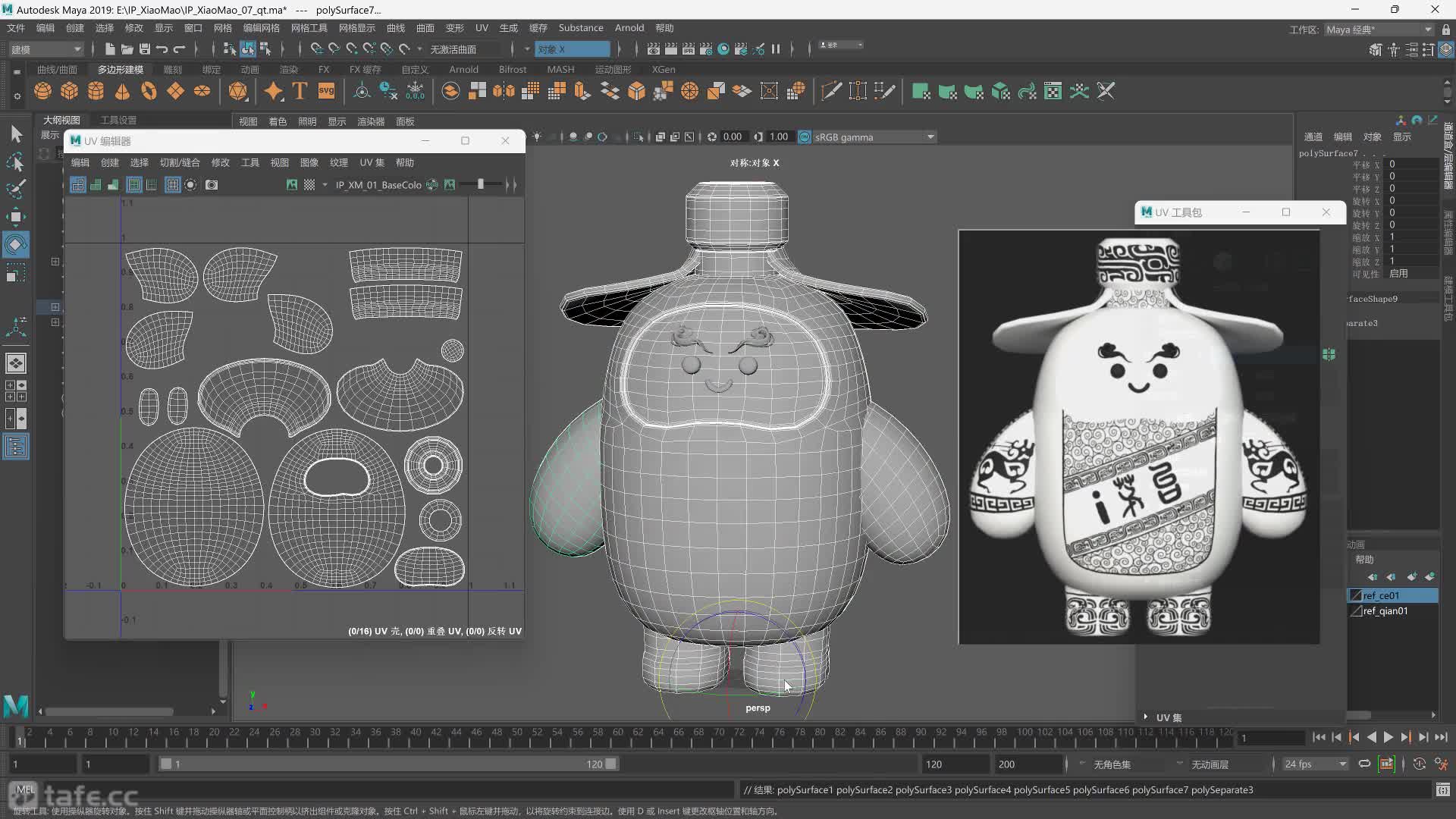Click the MEL script language button
Screen dimensions: 1456x819
[x=26, y=789]
